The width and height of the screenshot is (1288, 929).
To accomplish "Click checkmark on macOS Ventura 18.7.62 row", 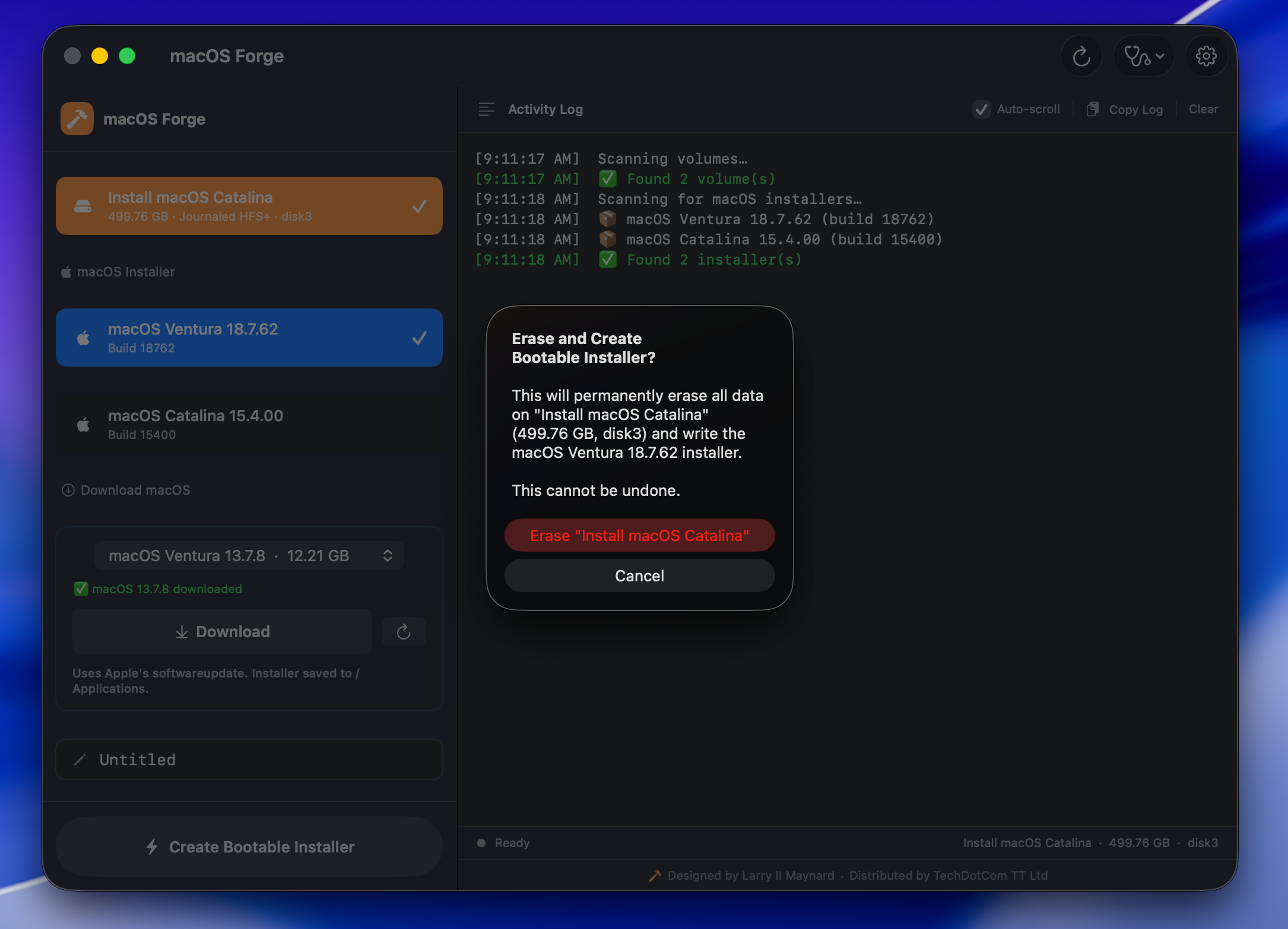I will 419,338.
